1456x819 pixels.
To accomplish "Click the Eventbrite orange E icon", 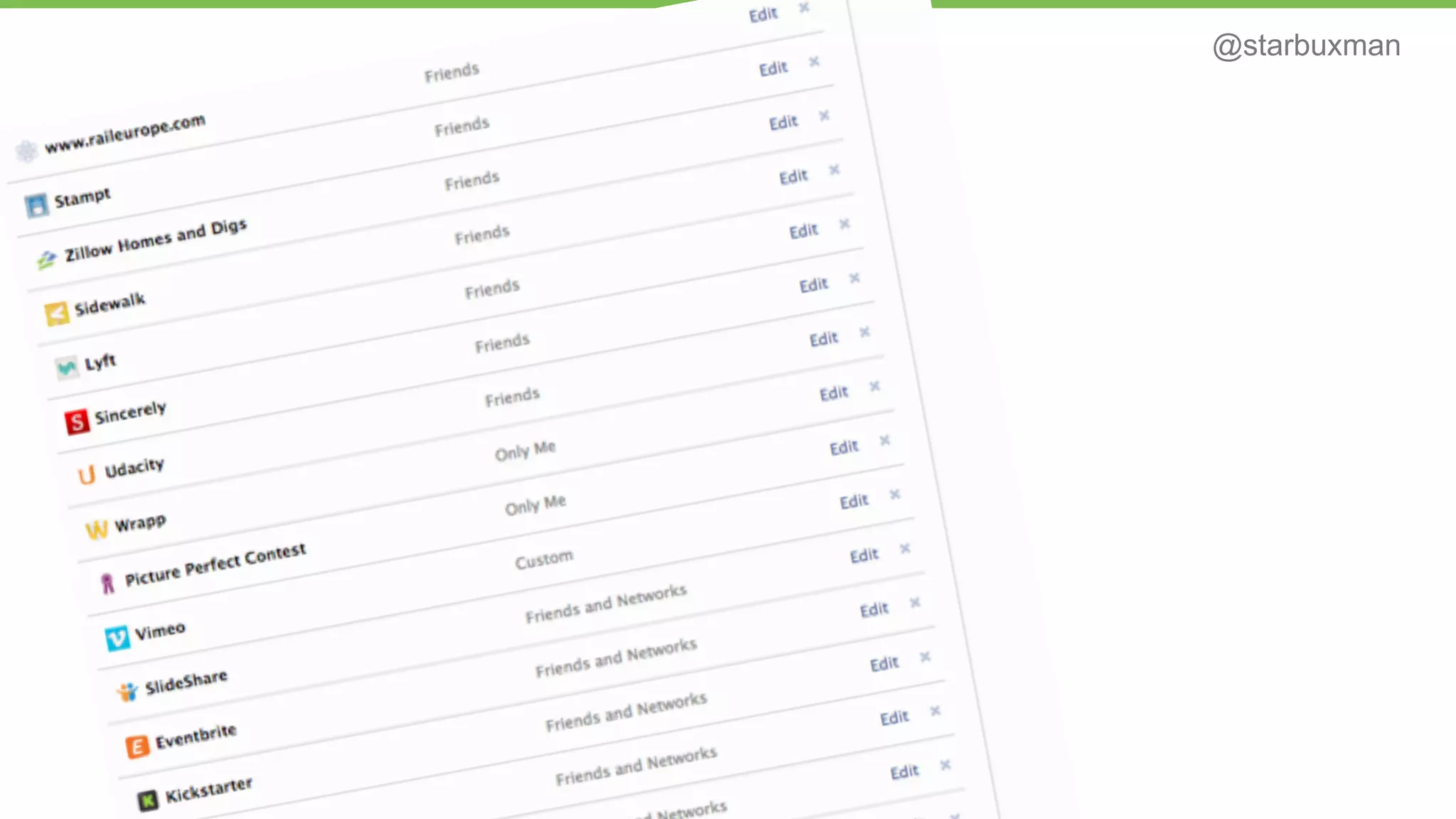I will [137, 746].
